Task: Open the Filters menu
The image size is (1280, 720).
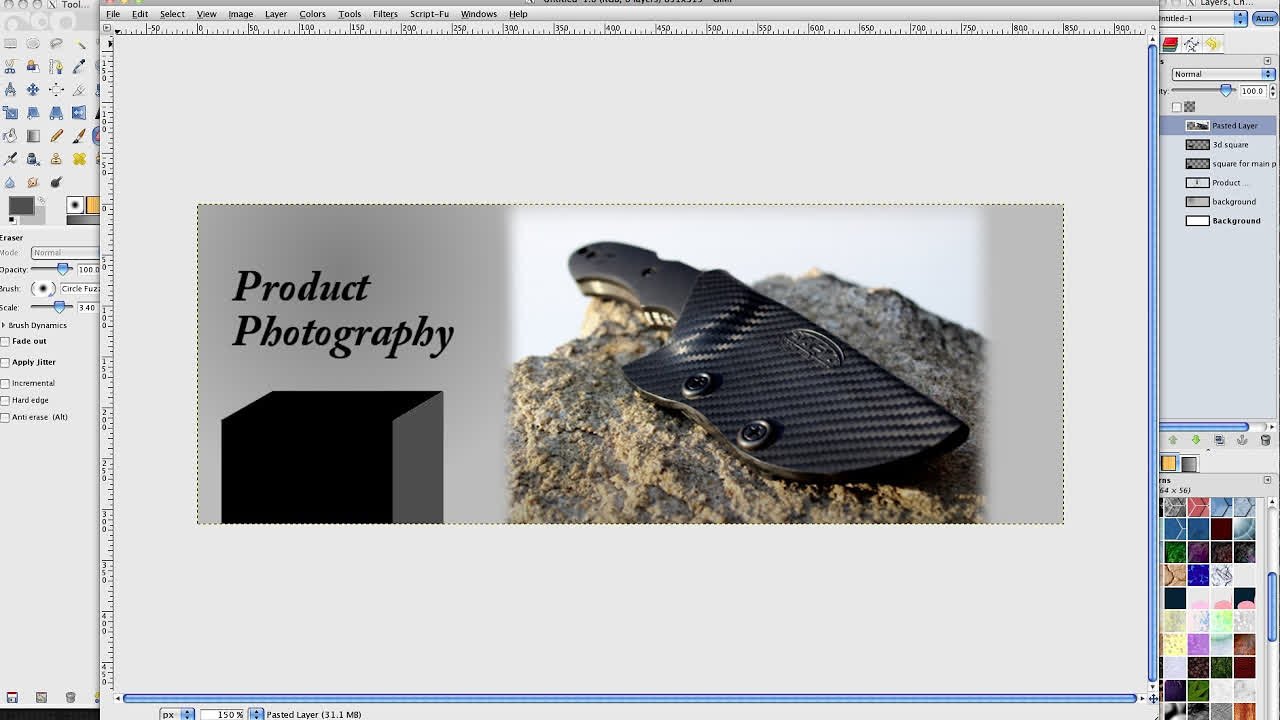Action: click(385, 14)
